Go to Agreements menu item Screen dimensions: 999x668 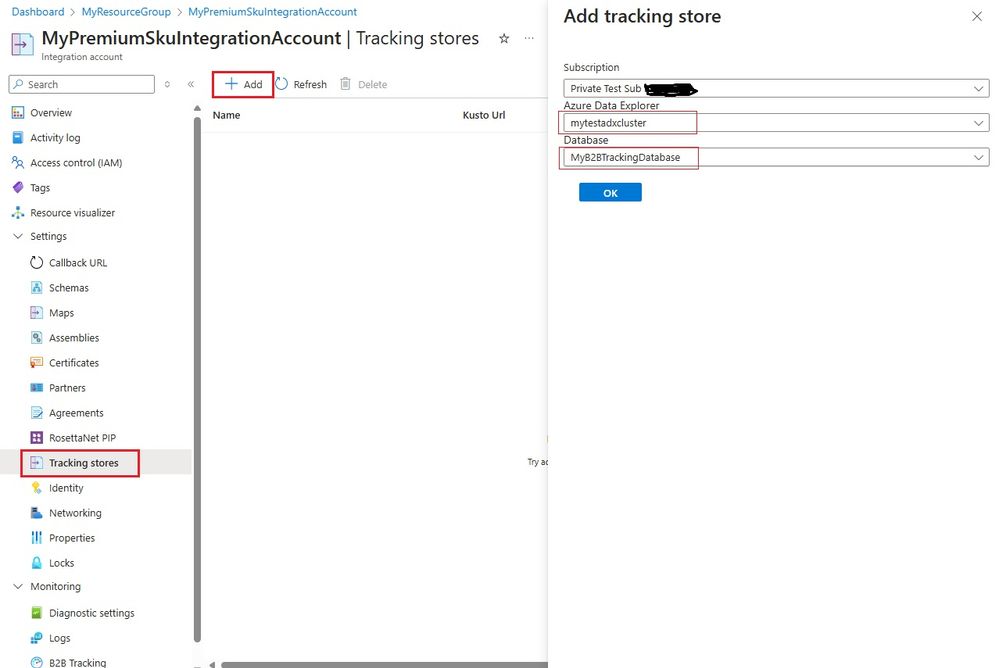[x=76, y=413]
